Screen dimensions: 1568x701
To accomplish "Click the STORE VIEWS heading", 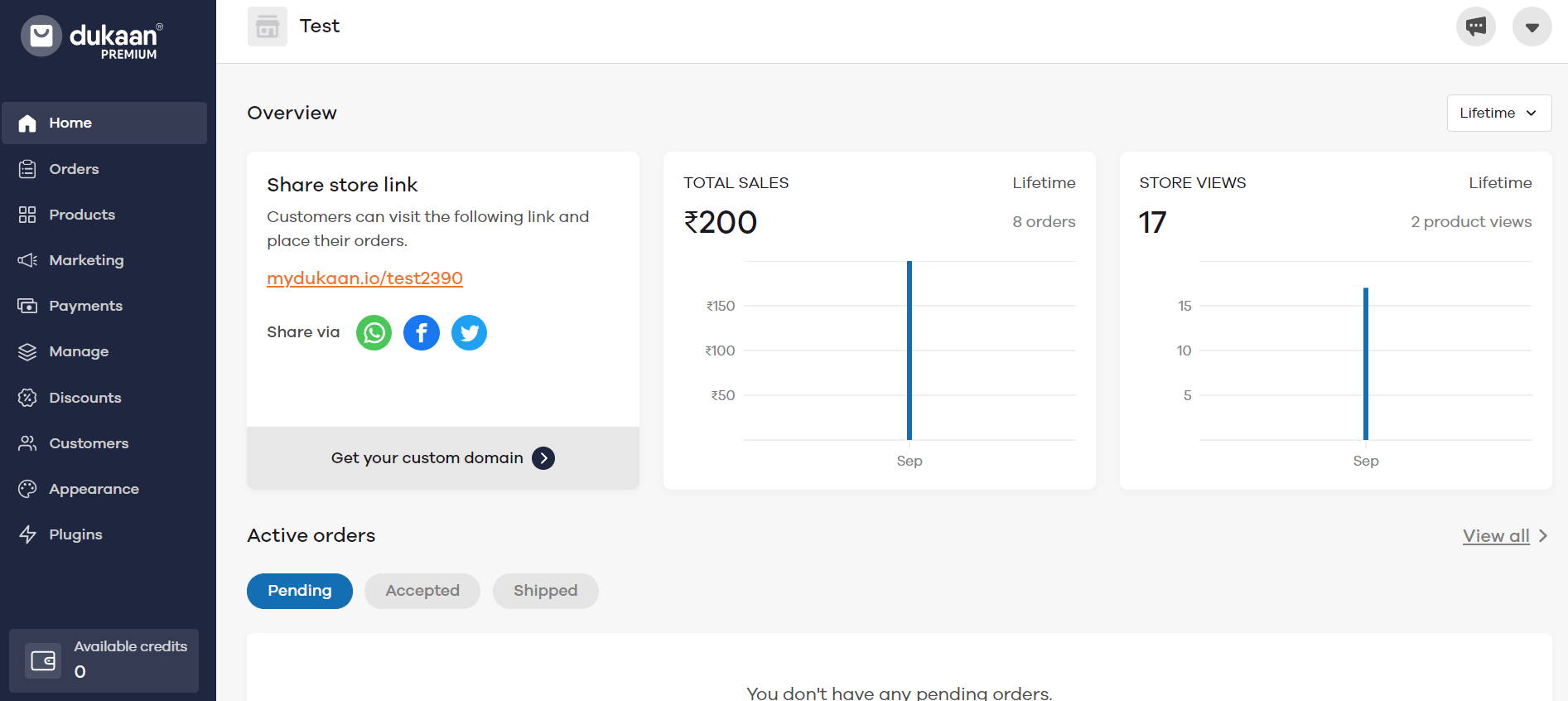I will 1193,183.
